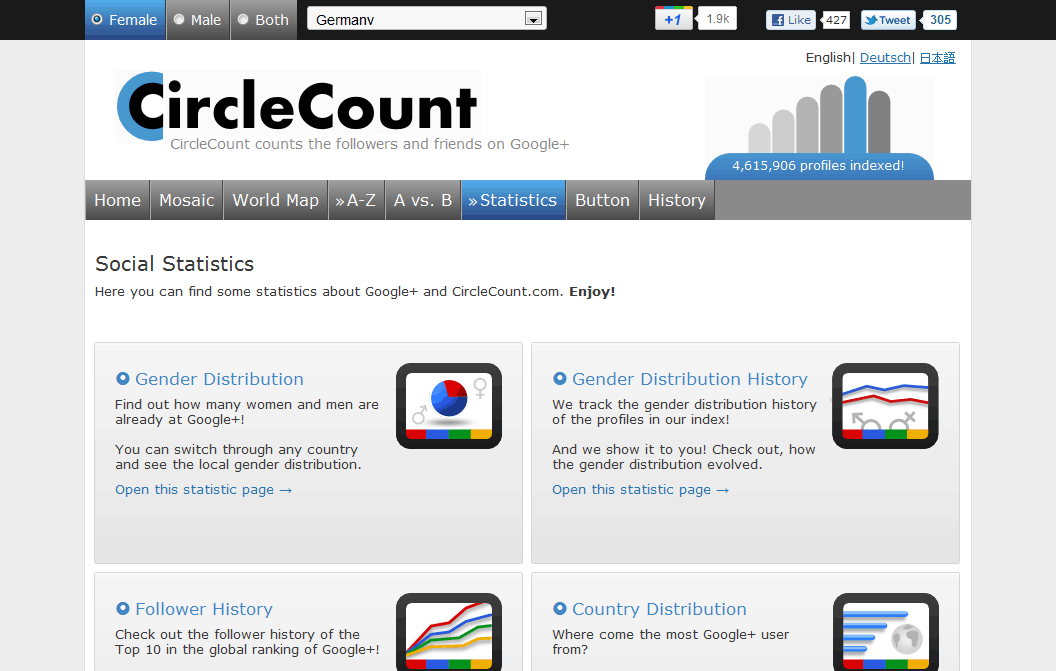Open the Mosaic tab

point(187,200)
